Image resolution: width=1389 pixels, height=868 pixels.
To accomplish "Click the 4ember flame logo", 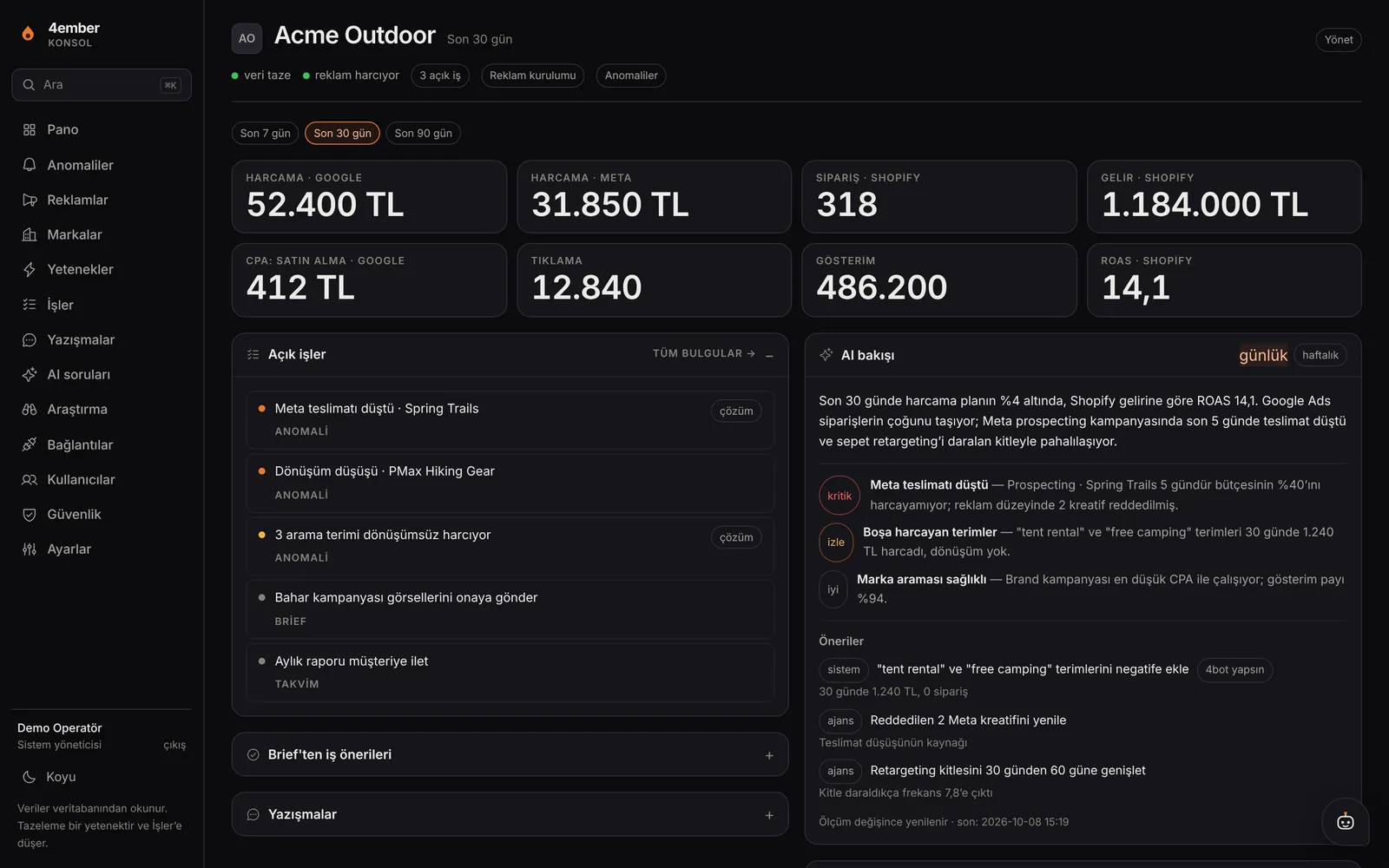I will [28, 34].
